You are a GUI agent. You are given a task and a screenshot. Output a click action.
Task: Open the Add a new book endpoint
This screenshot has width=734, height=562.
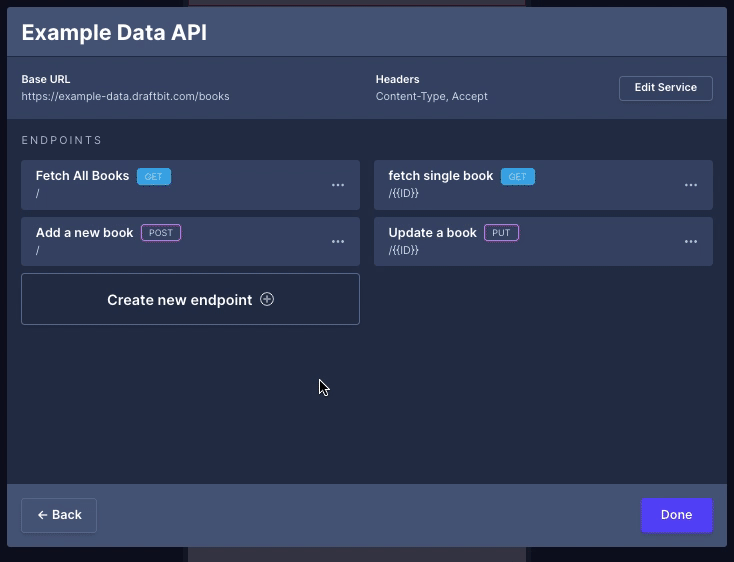pyautogui.click(x=191, y=241)
